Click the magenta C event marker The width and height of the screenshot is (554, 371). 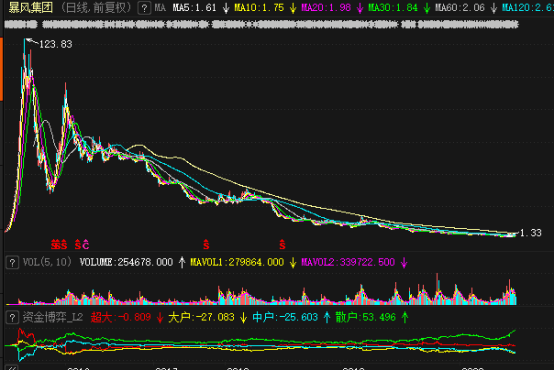click(x=86, y=244)
